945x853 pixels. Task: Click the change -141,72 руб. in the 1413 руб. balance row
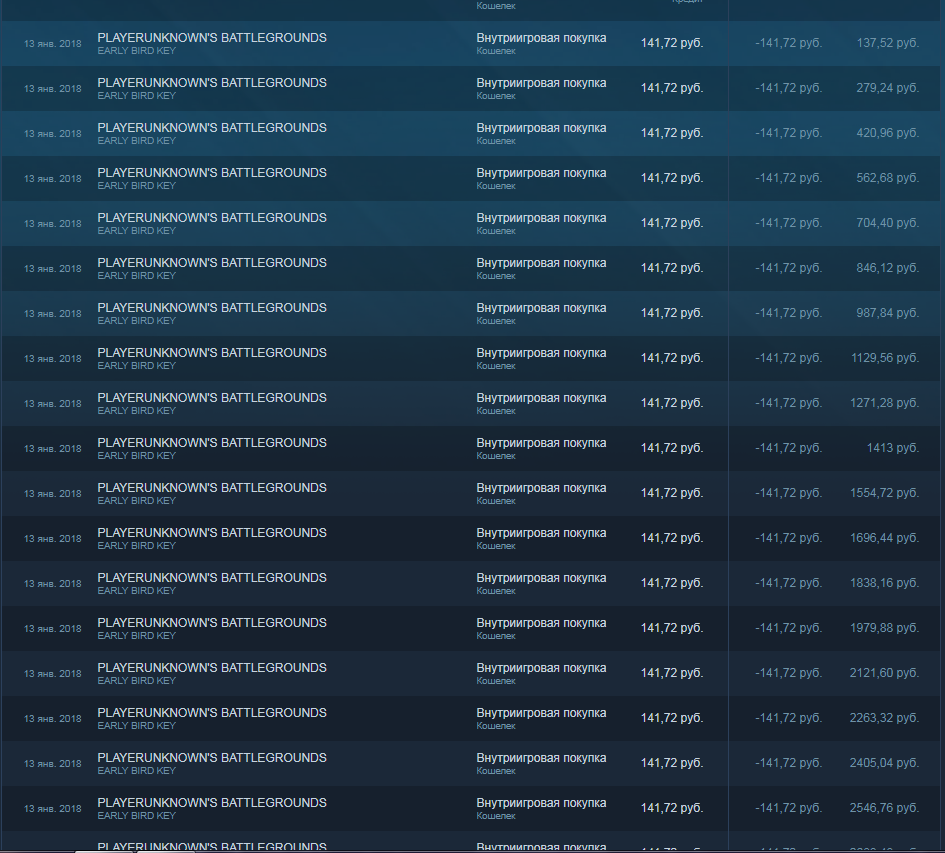[x=788, y=448]
